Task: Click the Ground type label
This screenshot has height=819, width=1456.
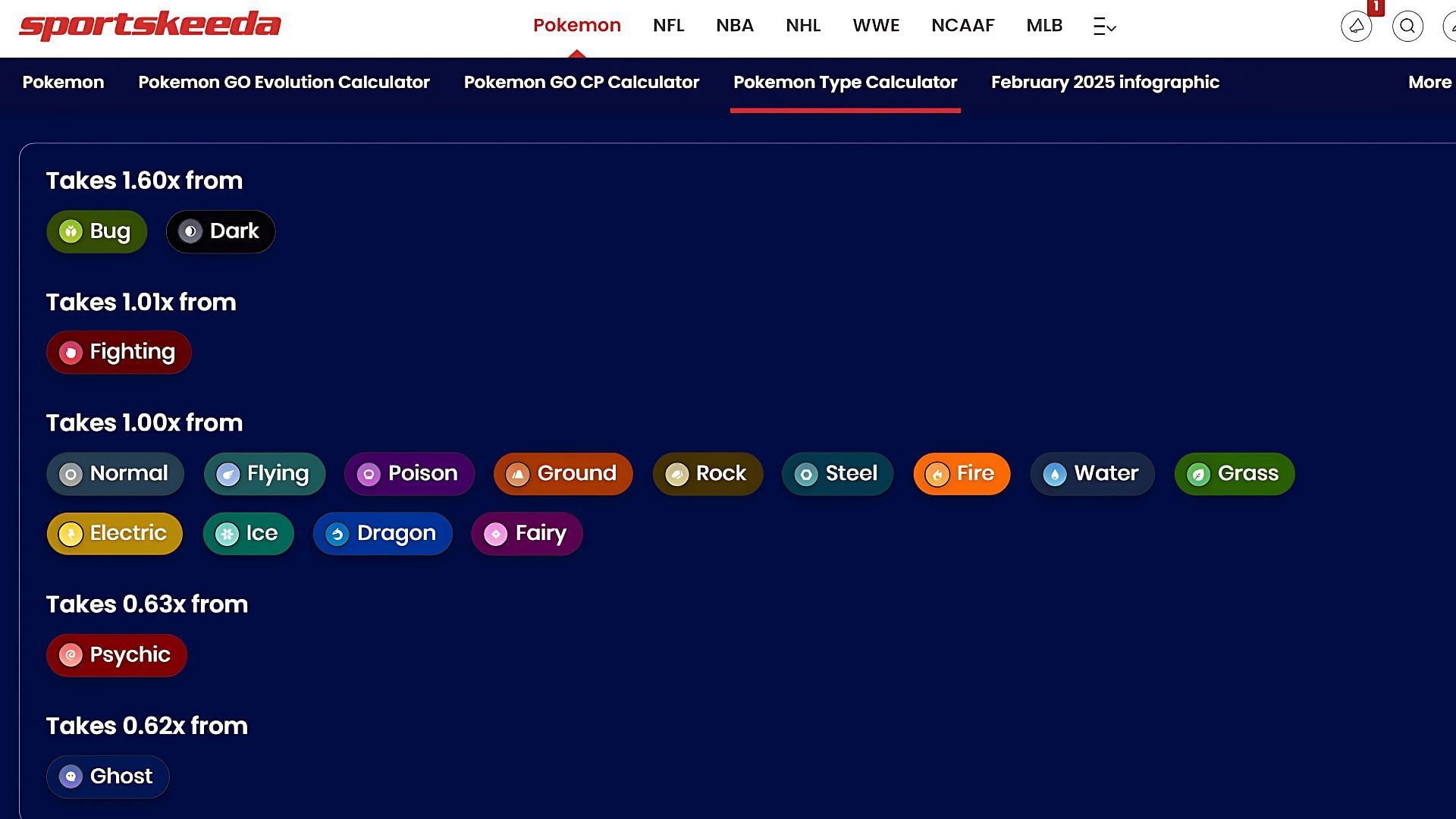Action: click(x=577, y=474)
